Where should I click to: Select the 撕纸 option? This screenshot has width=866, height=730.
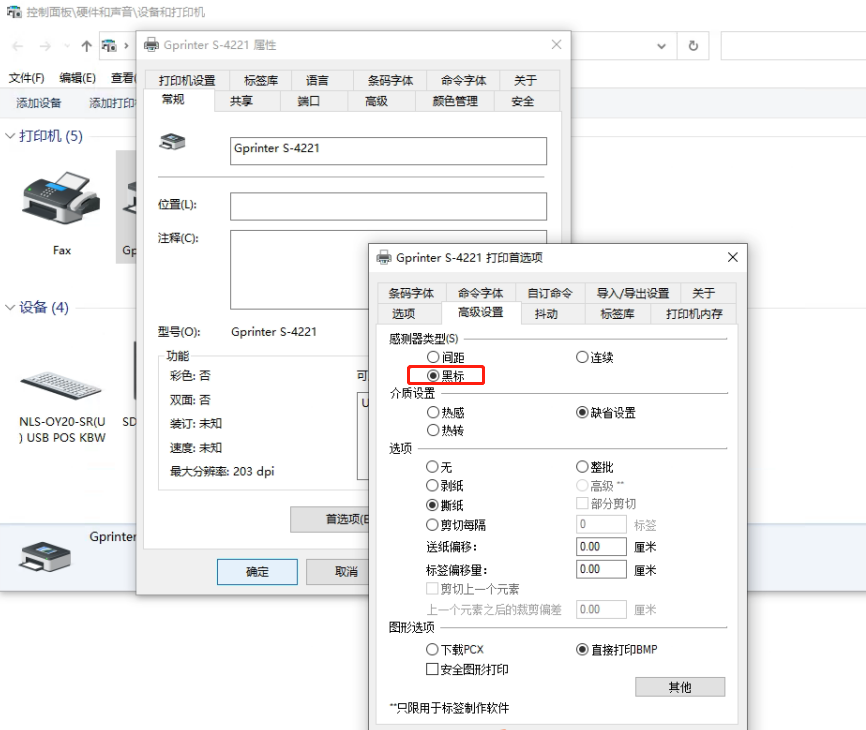[432, 505]
